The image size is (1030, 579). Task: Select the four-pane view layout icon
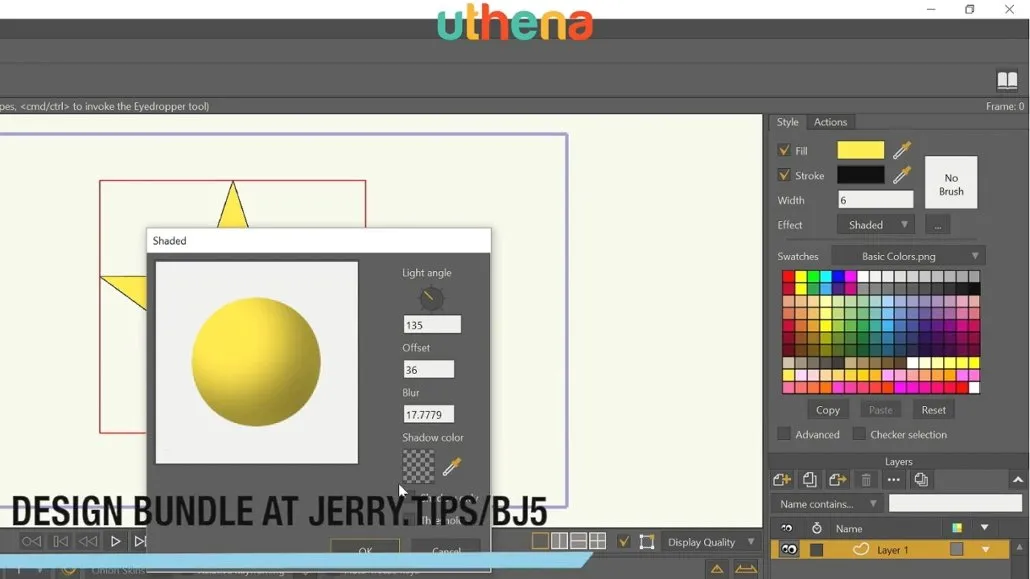pyautogui.click(x=597, y=541)
